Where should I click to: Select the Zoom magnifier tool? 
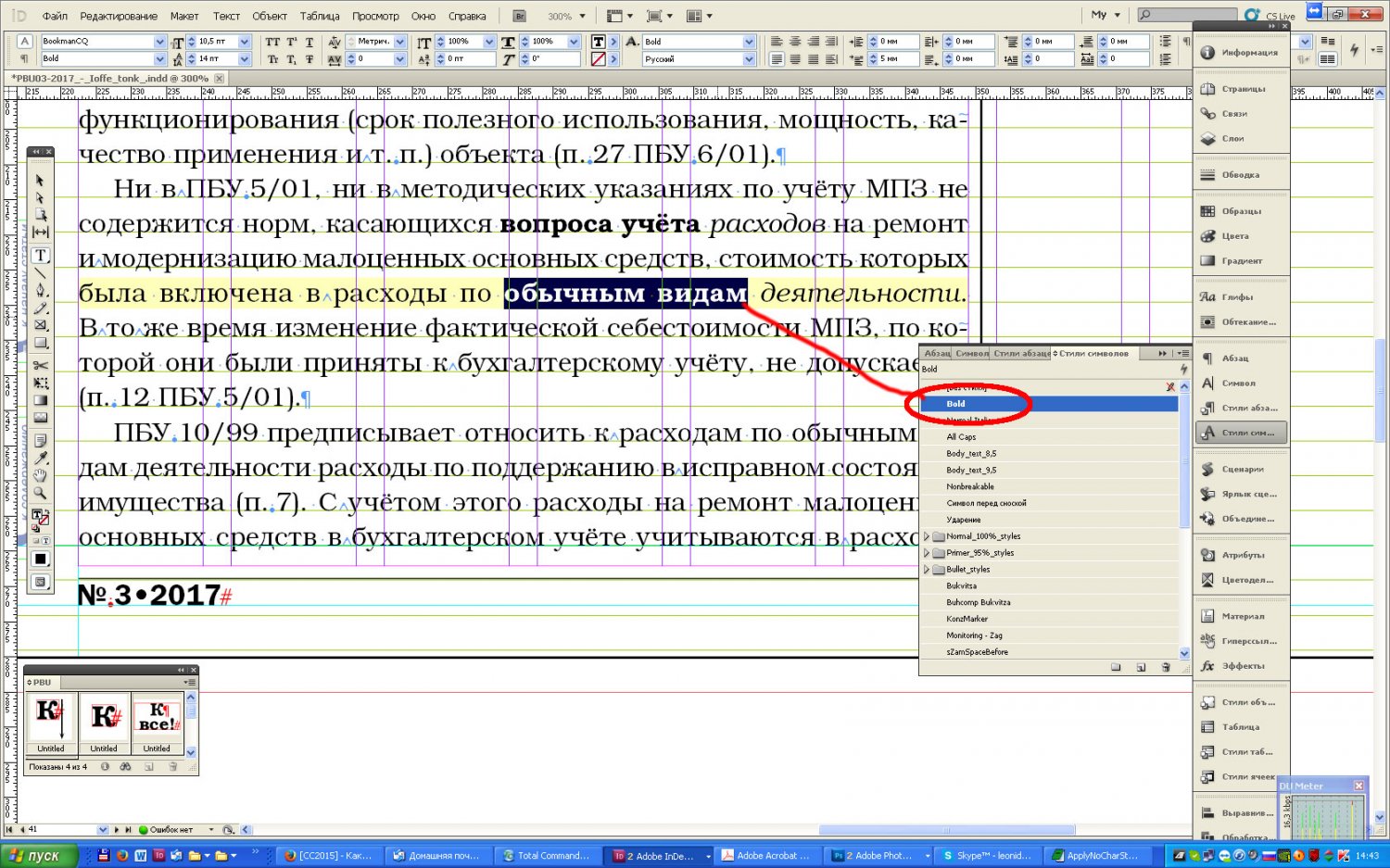40,494
